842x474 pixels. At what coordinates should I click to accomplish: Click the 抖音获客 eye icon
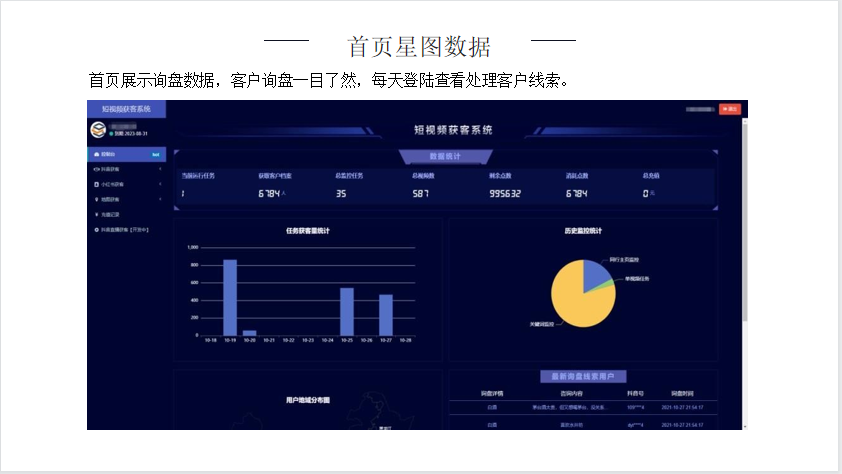click(97, 169)
